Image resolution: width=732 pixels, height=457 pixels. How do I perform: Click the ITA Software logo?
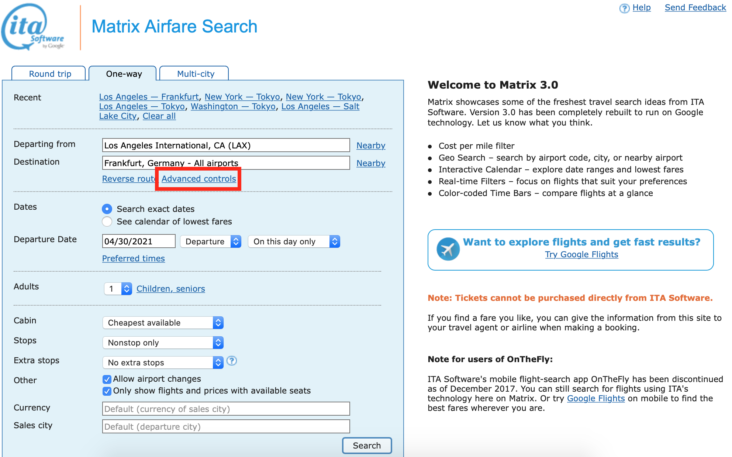(x=33, y=27)
